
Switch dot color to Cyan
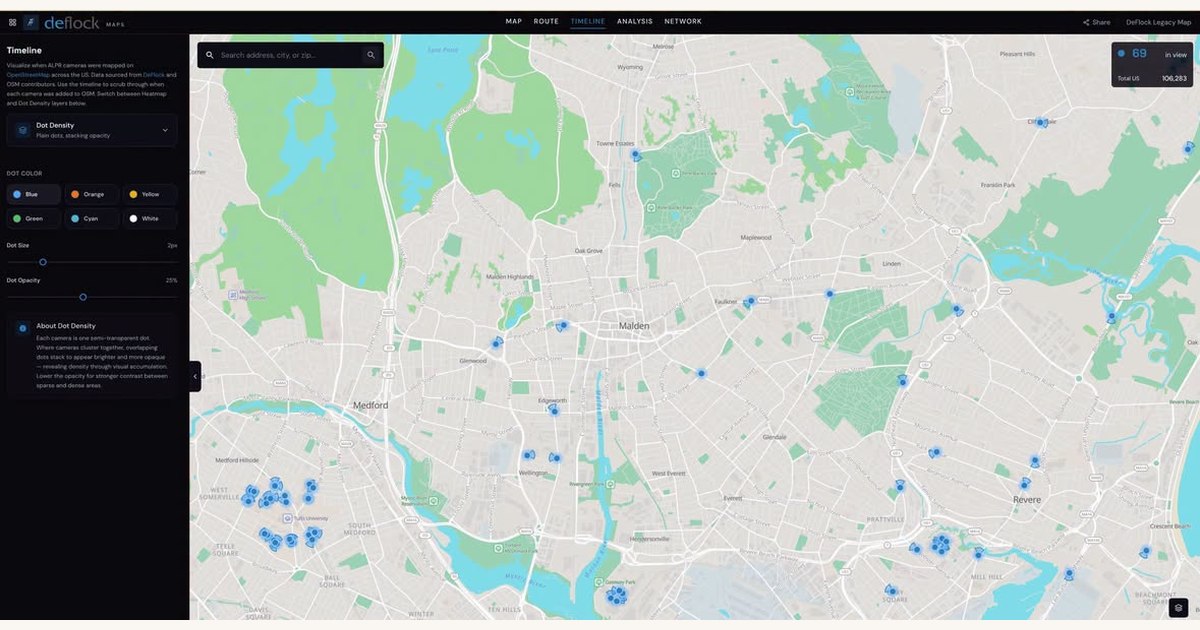92,218
